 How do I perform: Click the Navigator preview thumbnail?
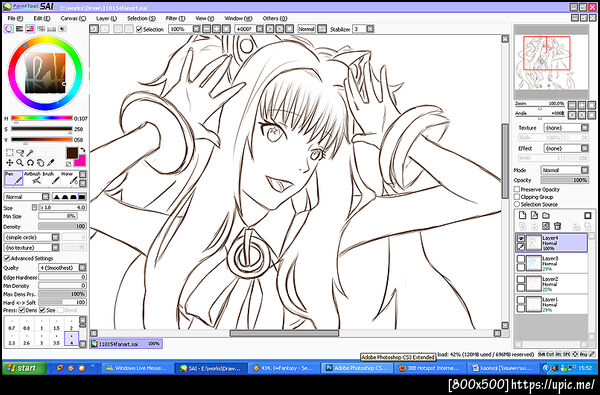[x=551, y=63]
